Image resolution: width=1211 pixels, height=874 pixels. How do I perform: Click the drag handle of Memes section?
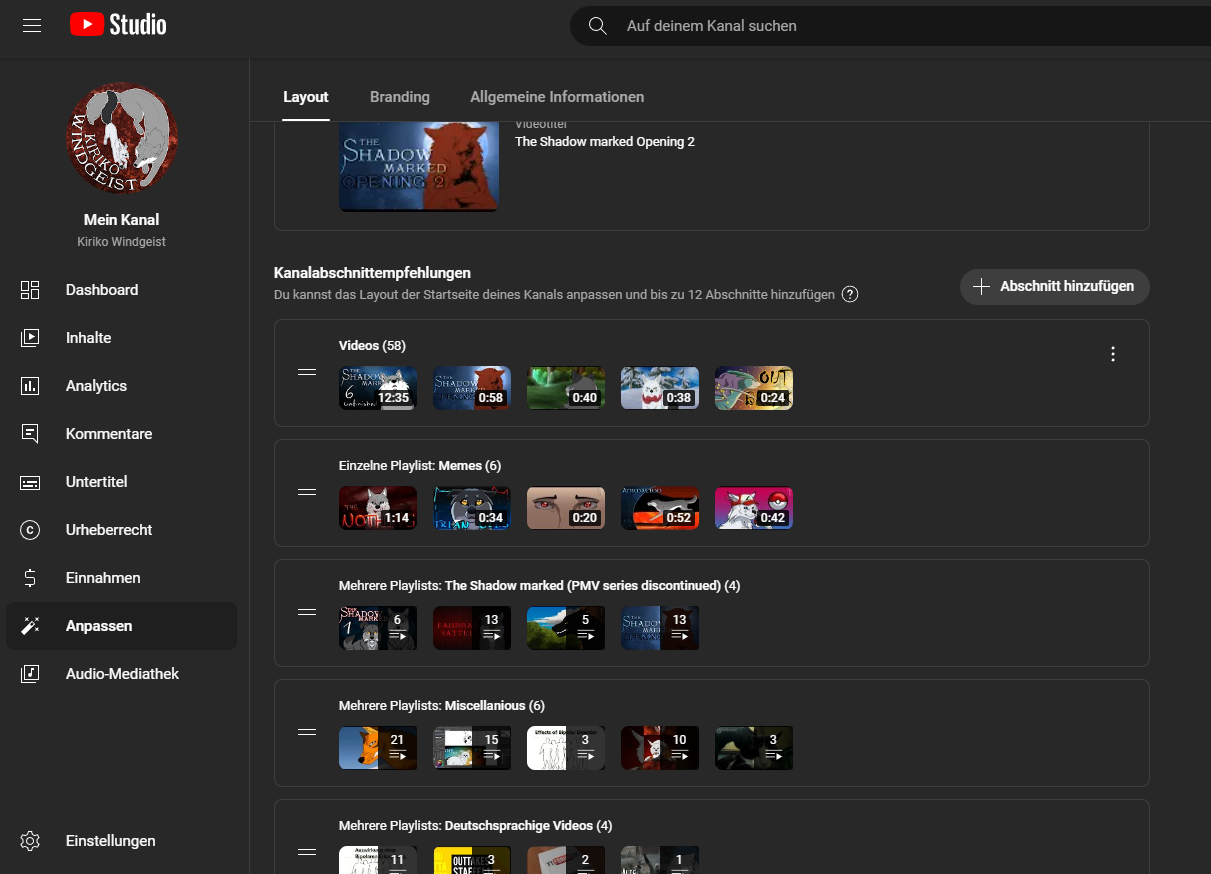307,492
